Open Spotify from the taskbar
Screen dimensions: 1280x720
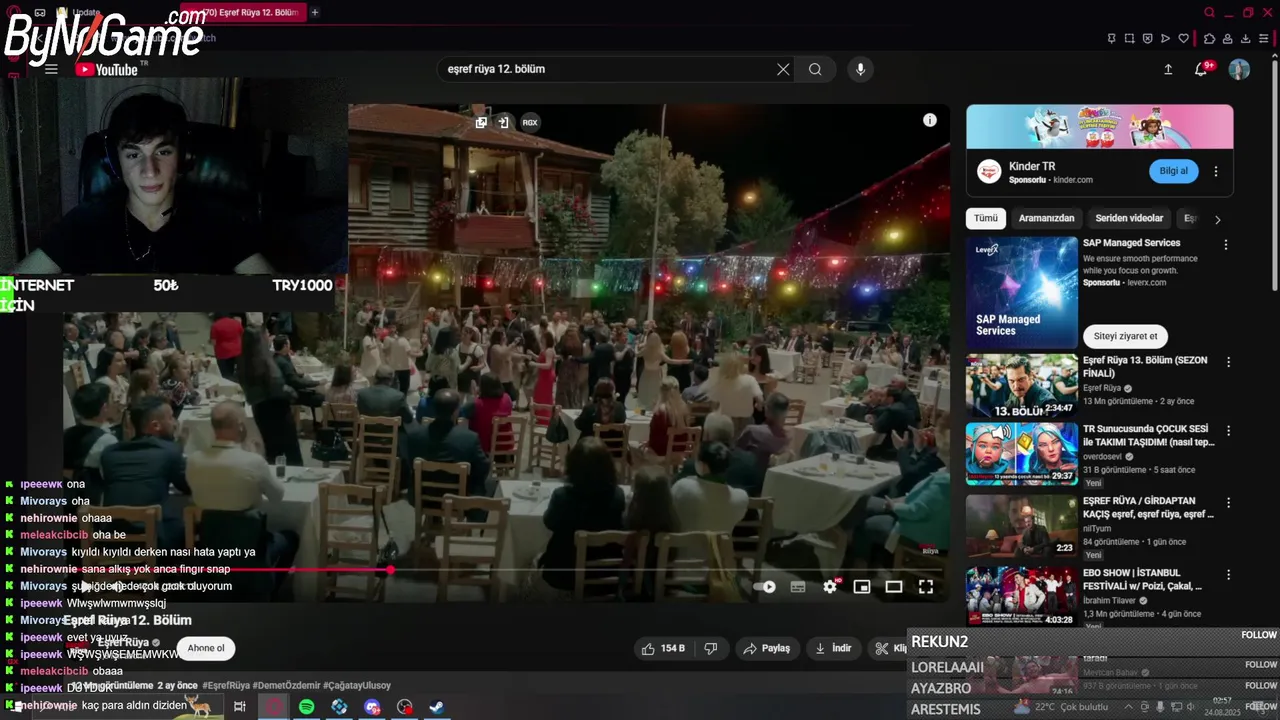pyautogui.click(x=306, y=707)
